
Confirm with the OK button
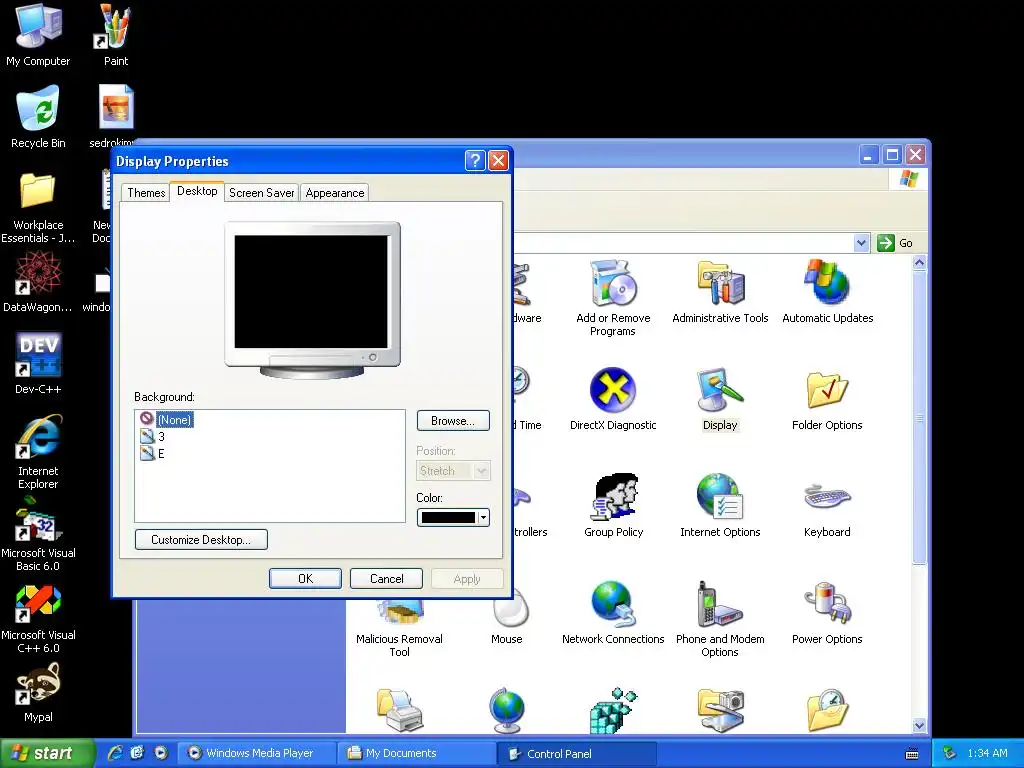pyautogui.click(x=305, y=579)
